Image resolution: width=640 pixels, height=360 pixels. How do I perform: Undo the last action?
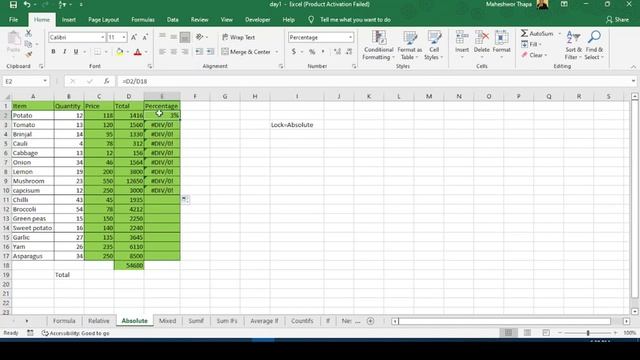click(27, 4)
